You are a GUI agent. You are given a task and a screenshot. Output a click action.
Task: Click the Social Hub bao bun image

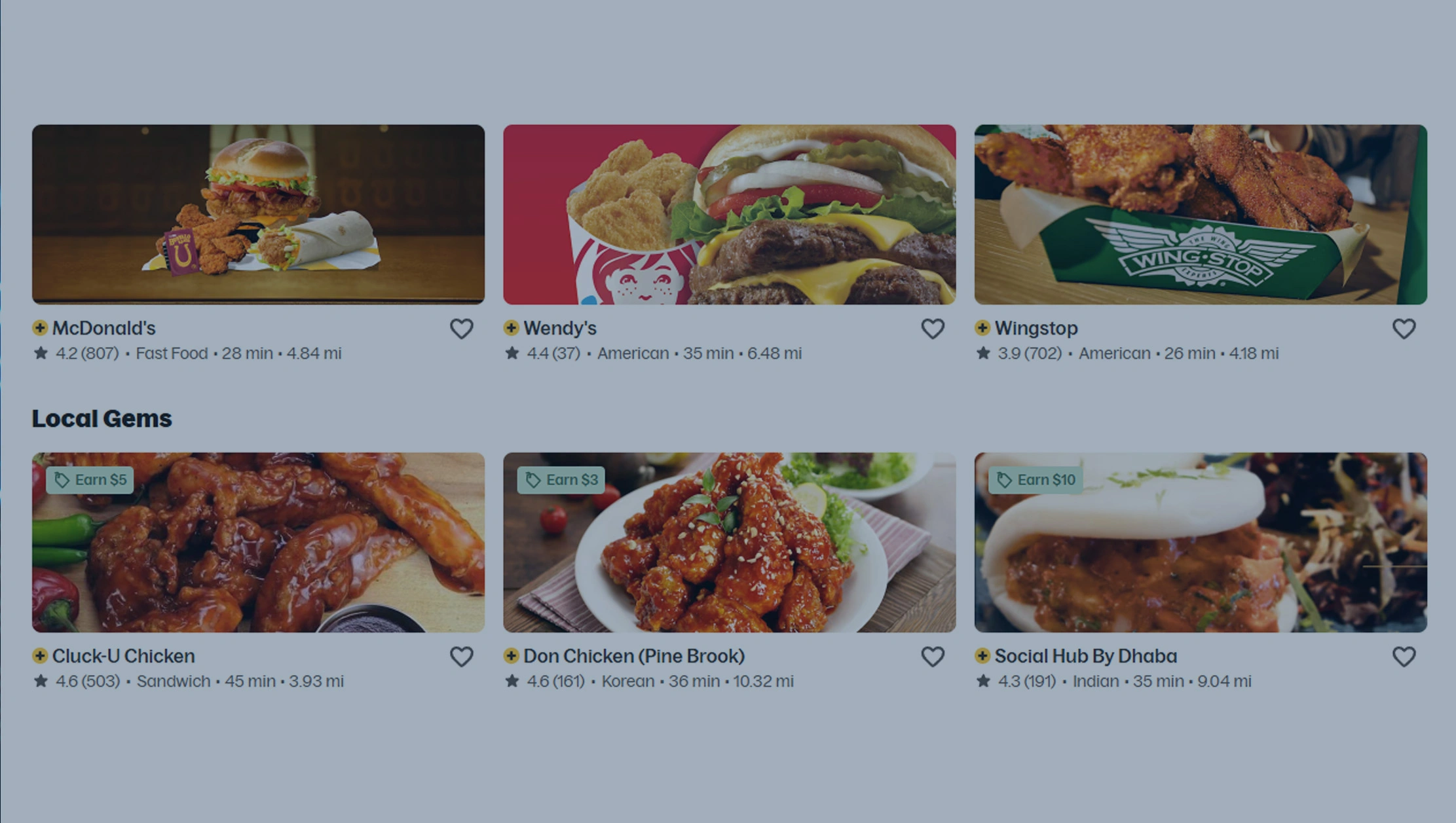[1201, 543]
